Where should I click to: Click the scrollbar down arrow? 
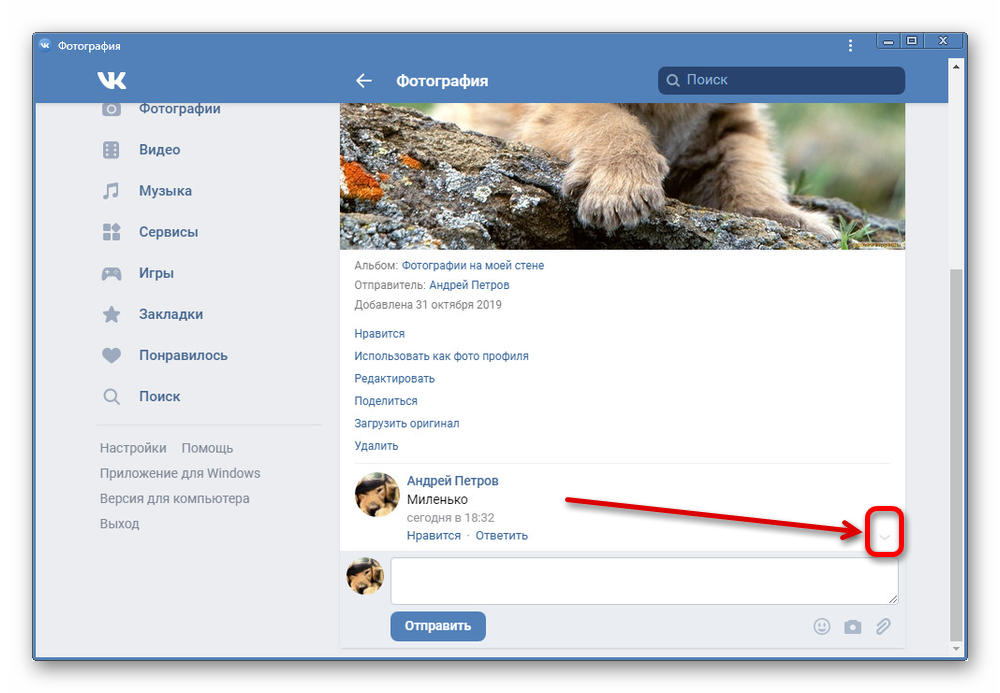pos(955,649)
